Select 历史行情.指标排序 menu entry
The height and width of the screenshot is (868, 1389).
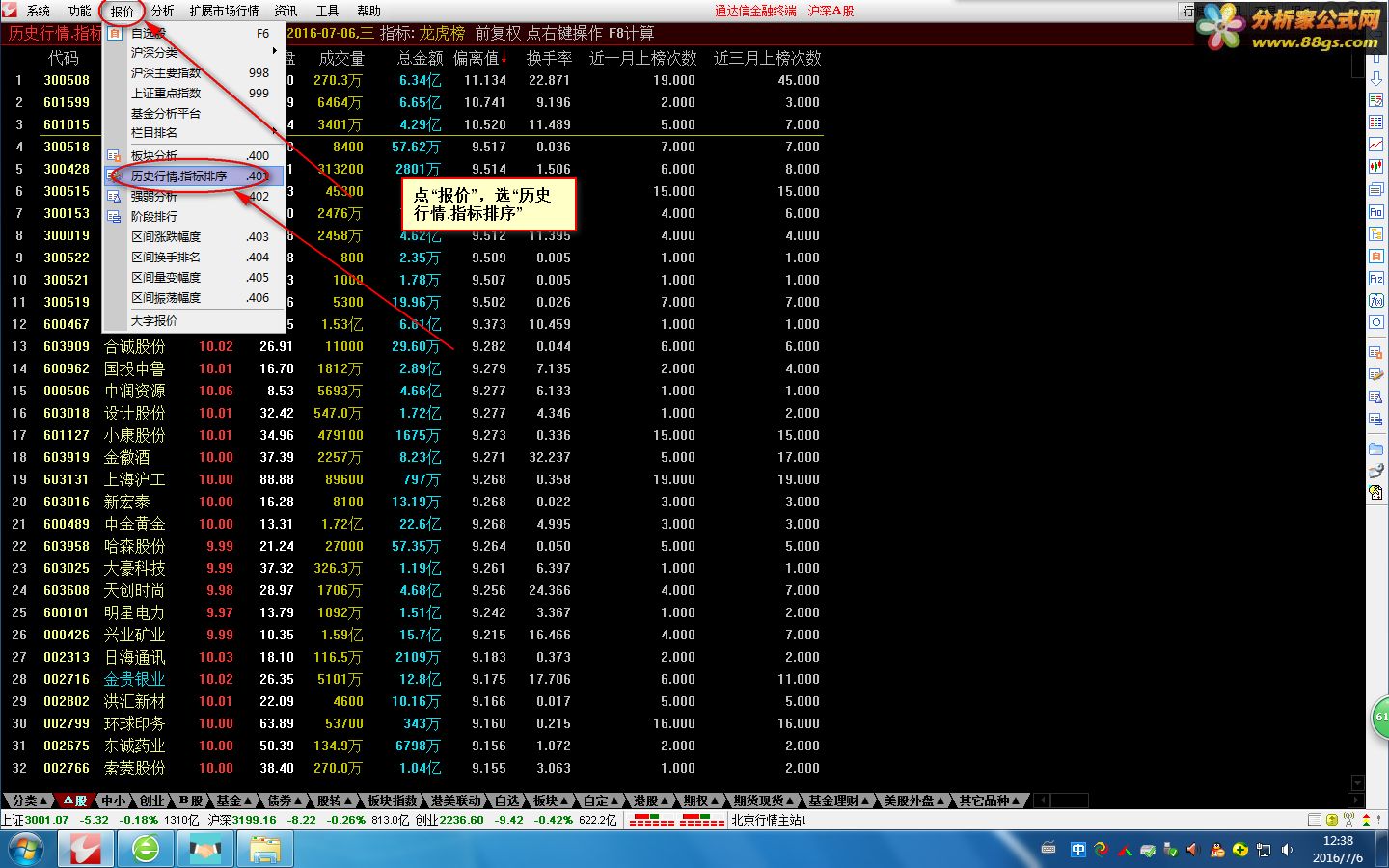(x=195, y=176)
